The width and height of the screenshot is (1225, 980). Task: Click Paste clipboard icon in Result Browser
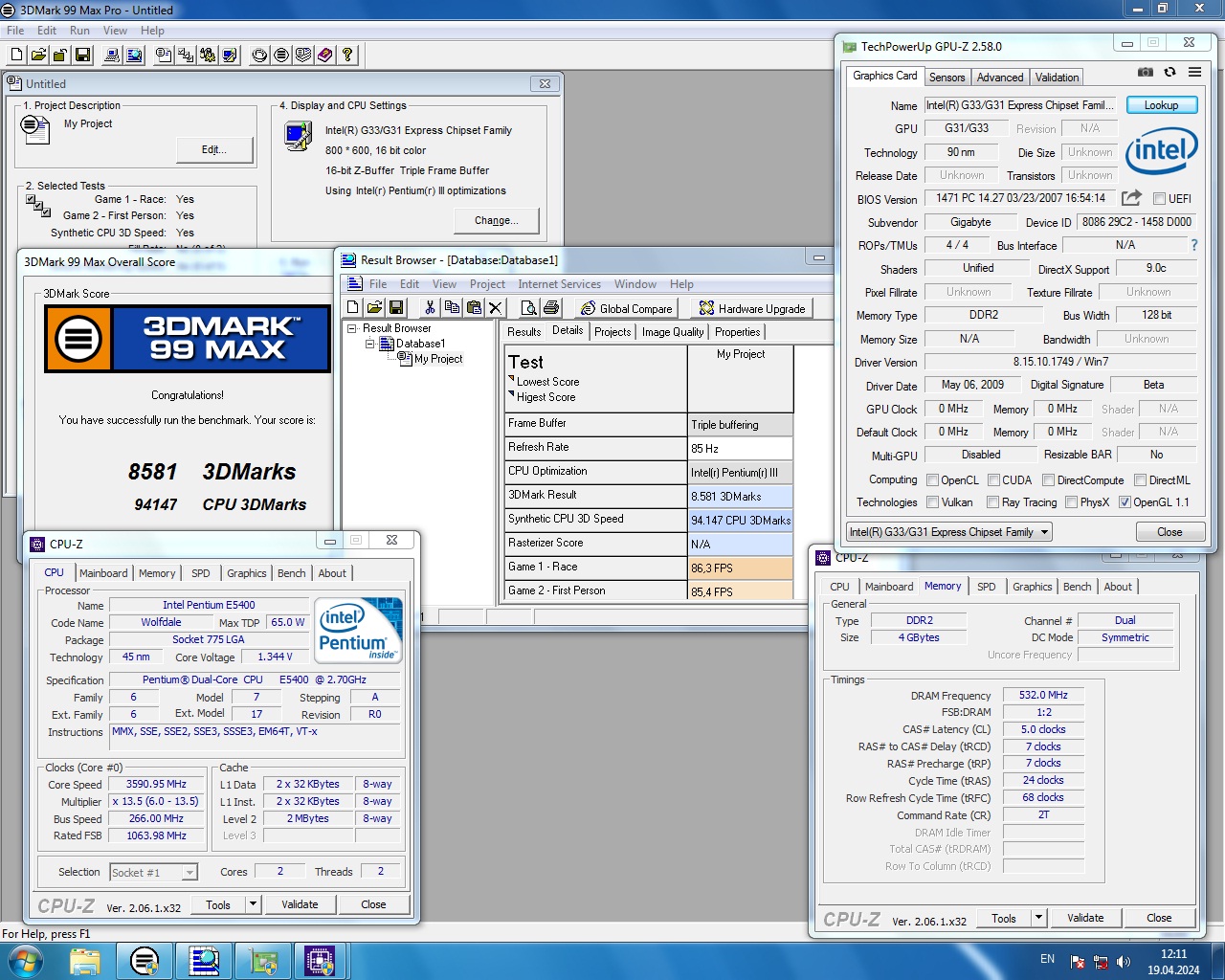(474, 307)
